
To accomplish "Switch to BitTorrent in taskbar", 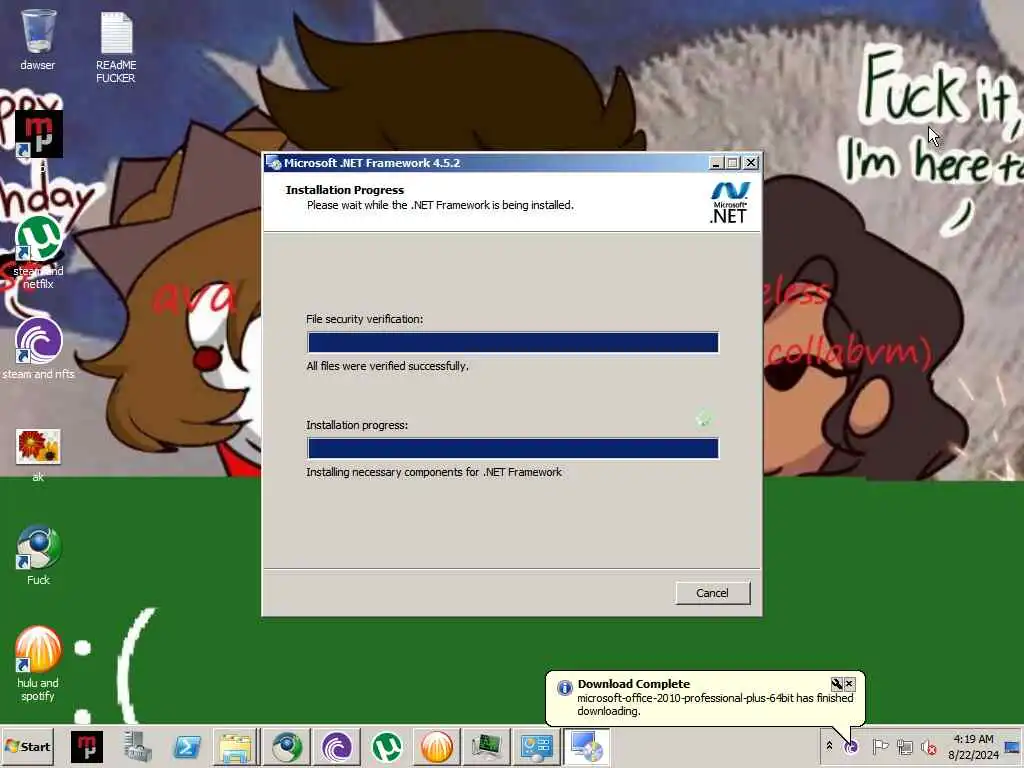I will pos(336,746).
